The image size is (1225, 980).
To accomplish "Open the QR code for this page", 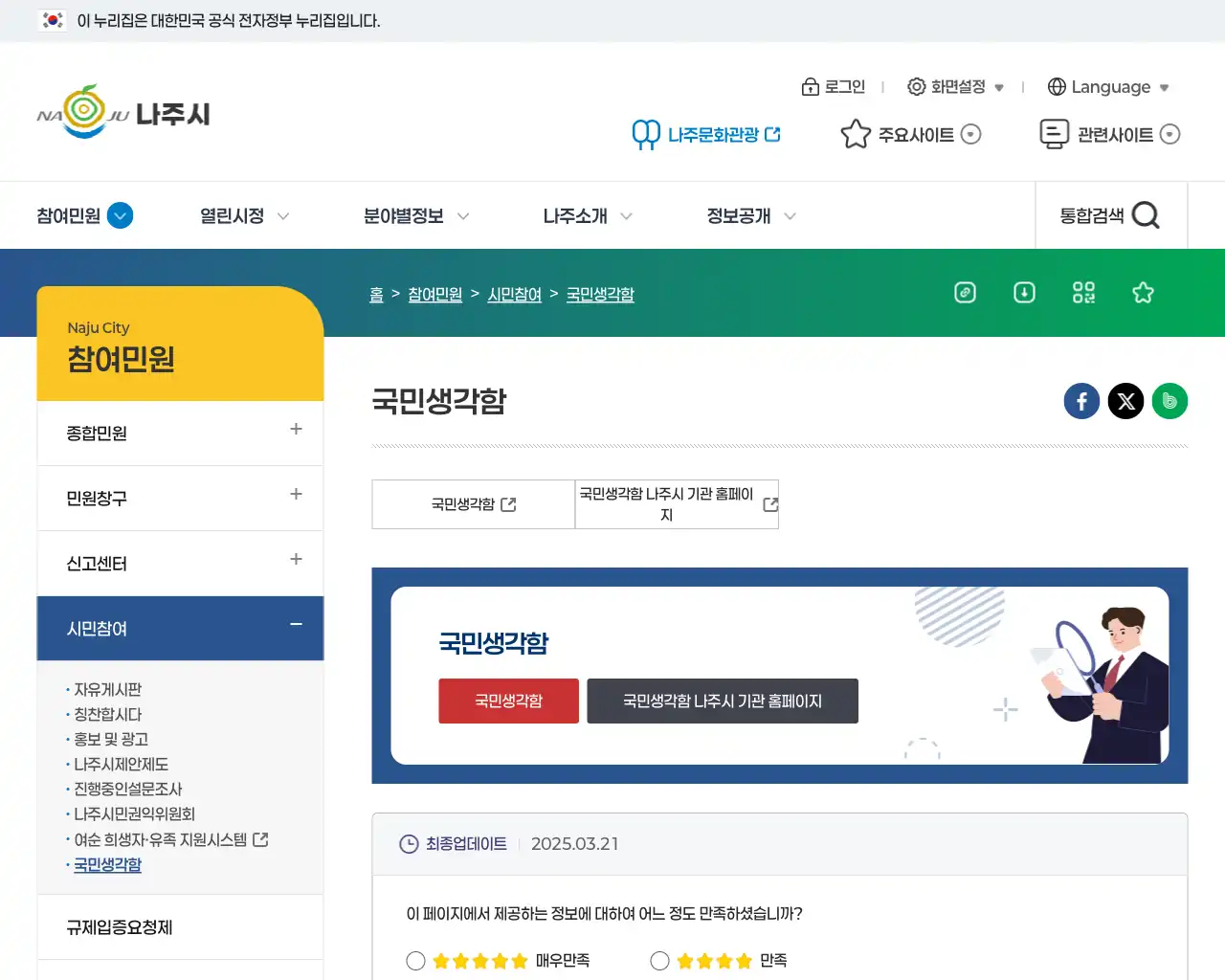I will pos(1083,293).
